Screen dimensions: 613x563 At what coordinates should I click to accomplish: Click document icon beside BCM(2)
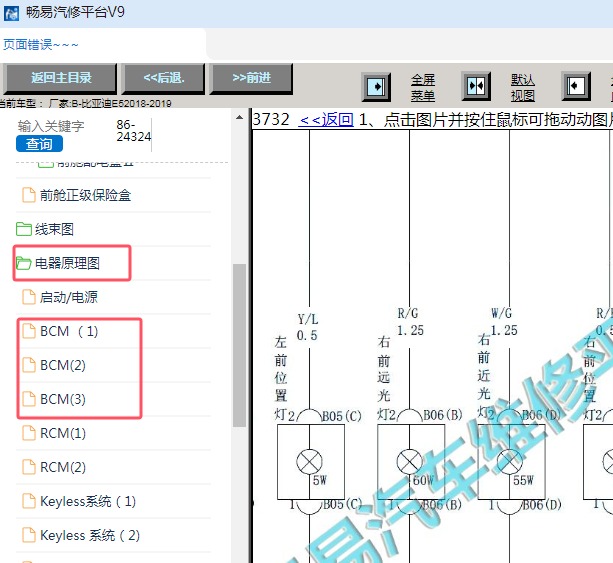[29, 365]
